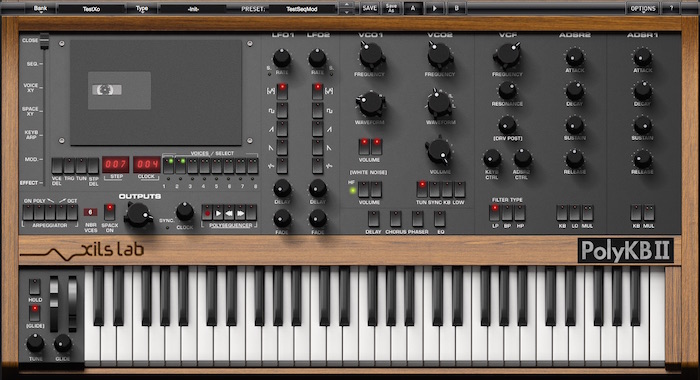This screenshot has width=700, height=380.
Task: Click the polysequencer rewind button
Action: 229,213
